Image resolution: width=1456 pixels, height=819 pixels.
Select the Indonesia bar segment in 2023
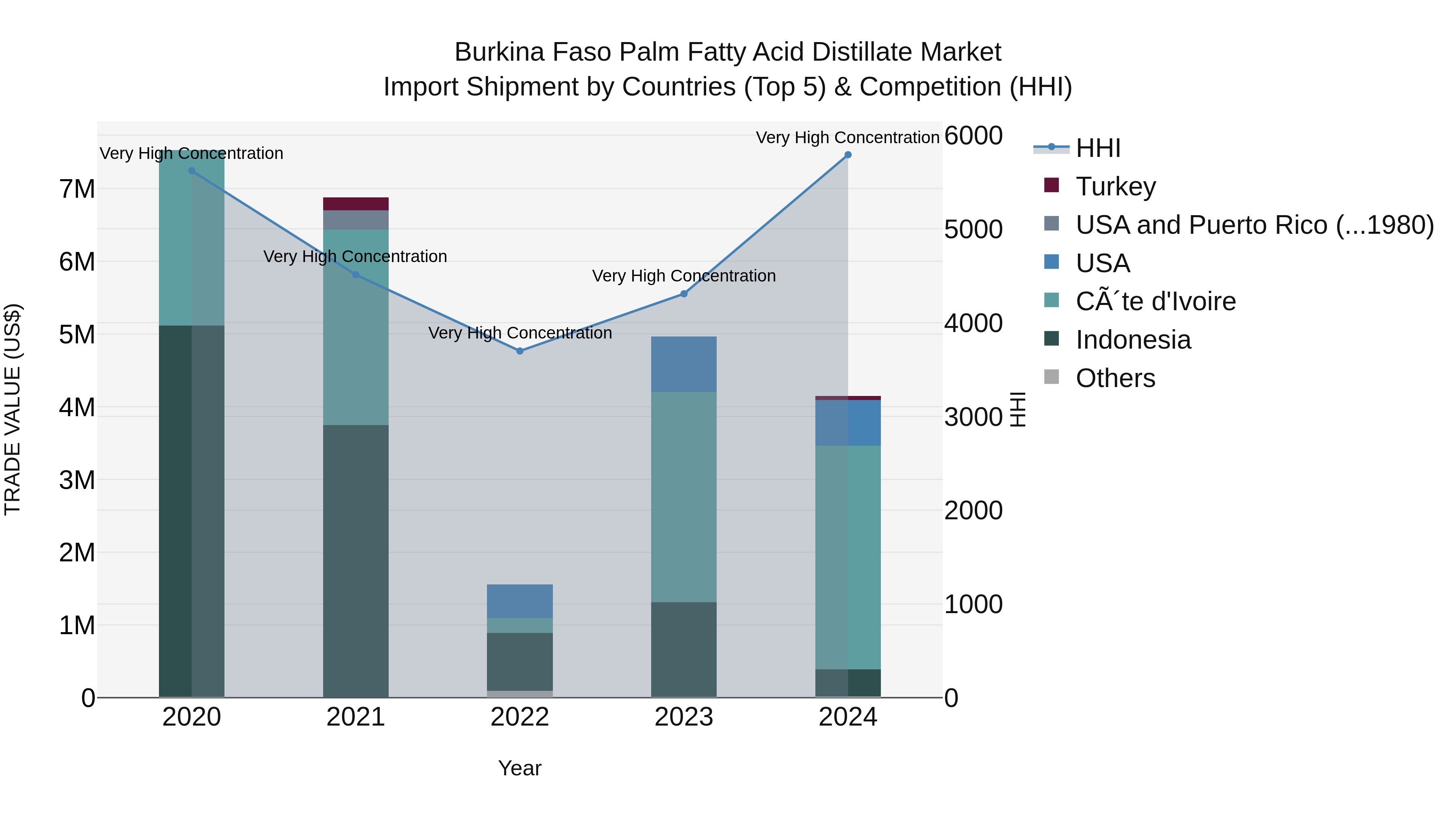click(684, 650)
